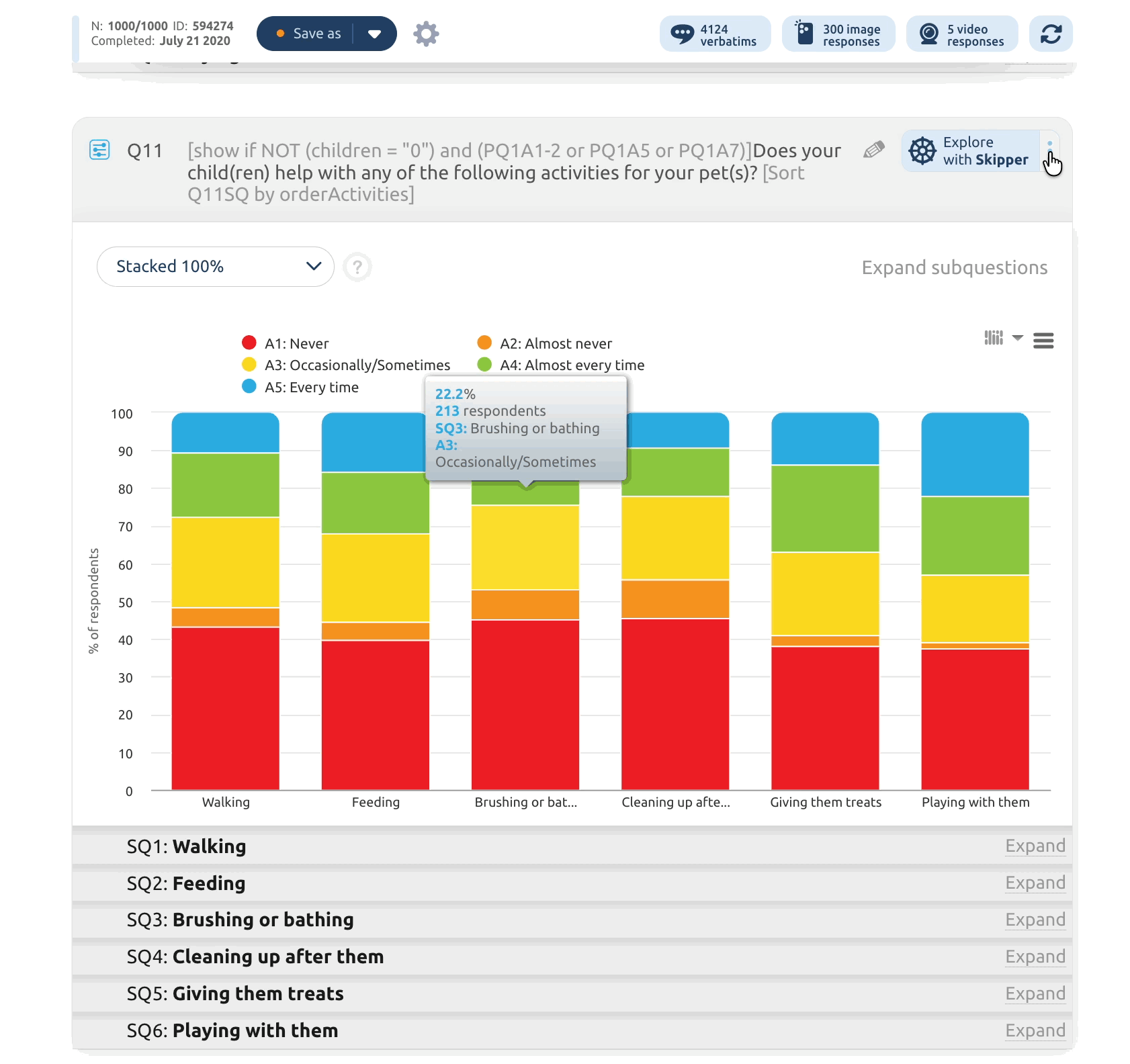Expand the SQ1: Walking subquestion
Viewport: 1130px width, 1064px height.
click(x=1035, y=846)
